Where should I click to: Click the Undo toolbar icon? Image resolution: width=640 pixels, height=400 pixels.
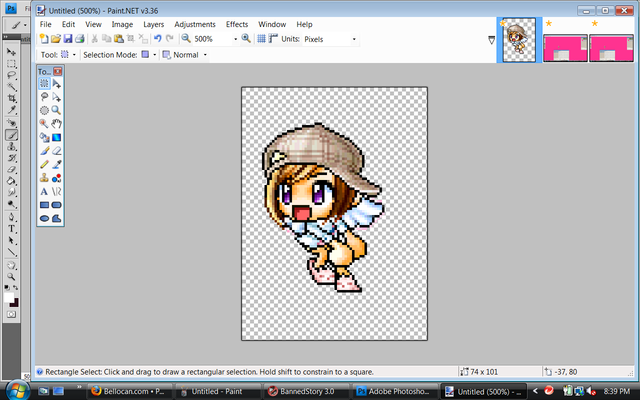pos(158,39)
